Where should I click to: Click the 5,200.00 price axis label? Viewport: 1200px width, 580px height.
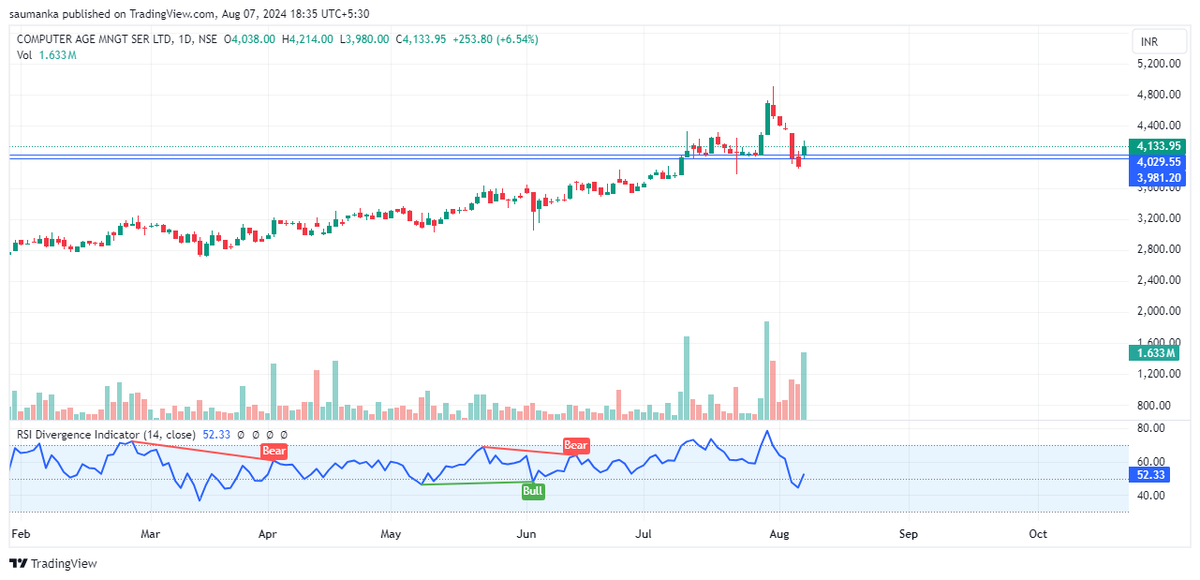(1159, 63)
